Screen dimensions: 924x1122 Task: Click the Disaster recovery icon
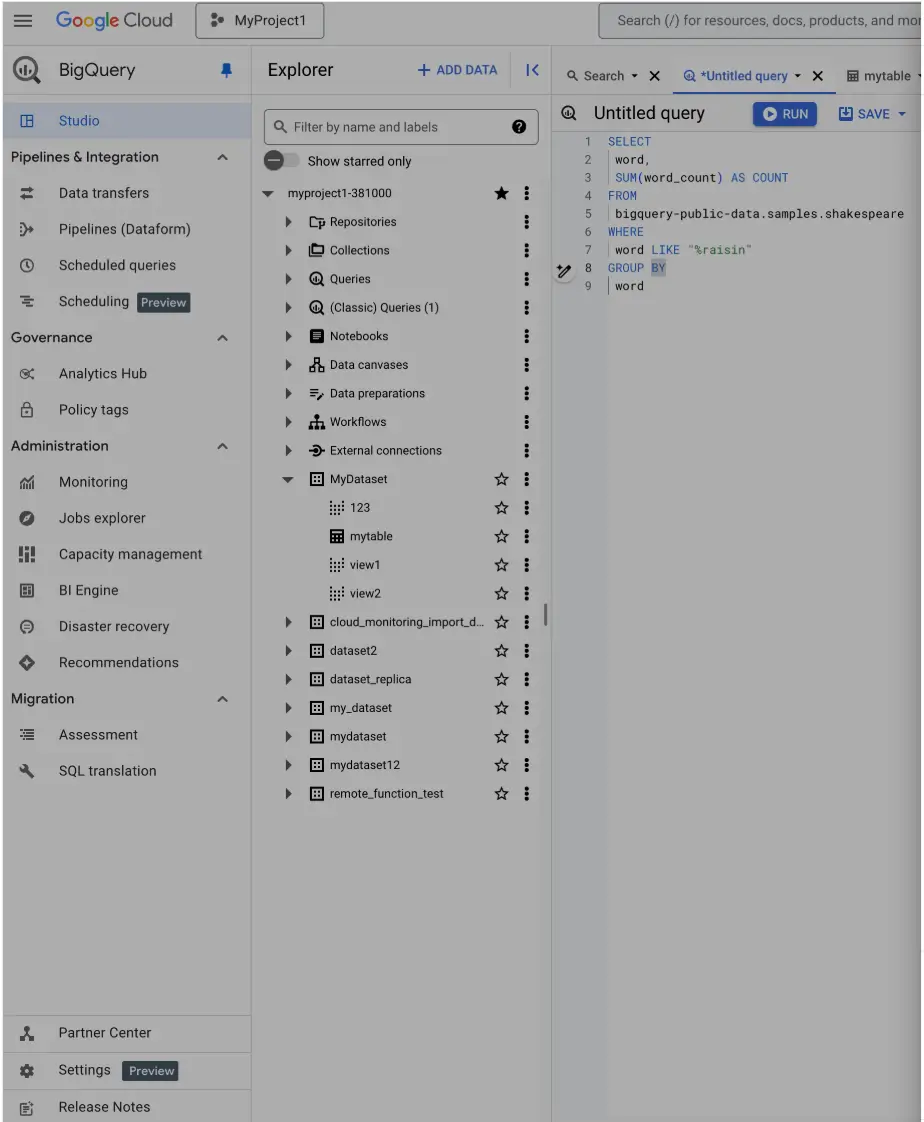(26, 626)
